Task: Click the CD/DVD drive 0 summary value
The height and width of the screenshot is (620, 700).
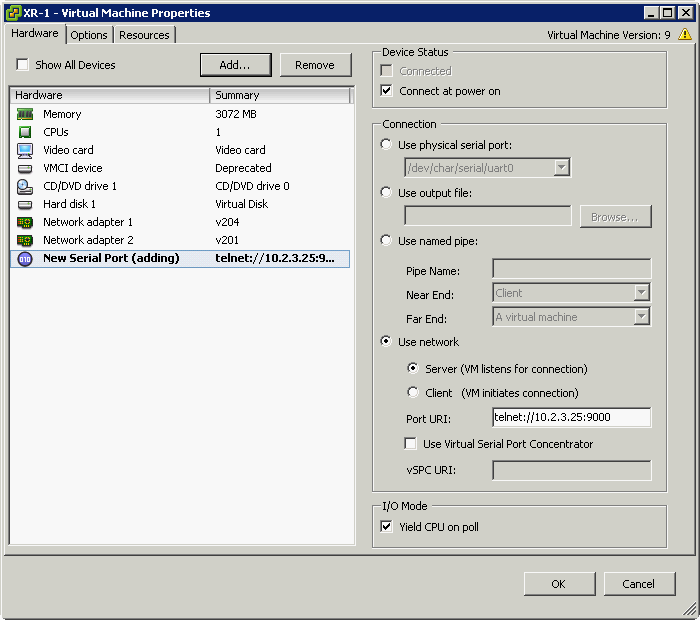Action: point(252,186)
